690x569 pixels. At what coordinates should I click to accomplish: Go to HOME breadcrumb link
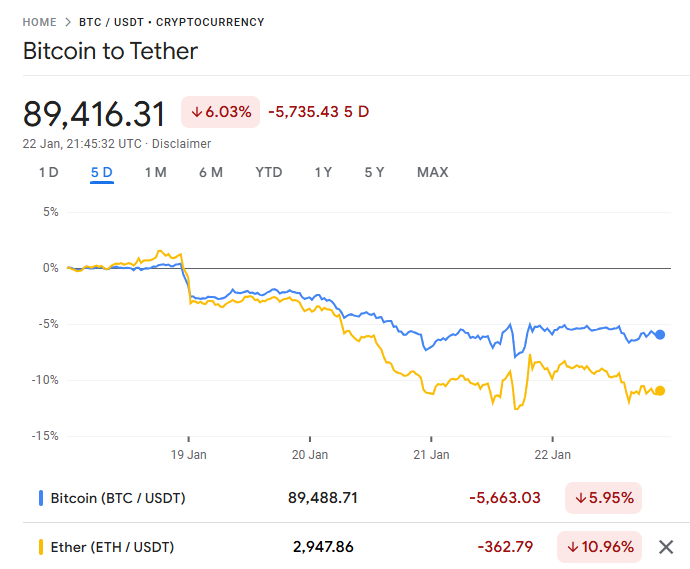[x=40, y=22]
